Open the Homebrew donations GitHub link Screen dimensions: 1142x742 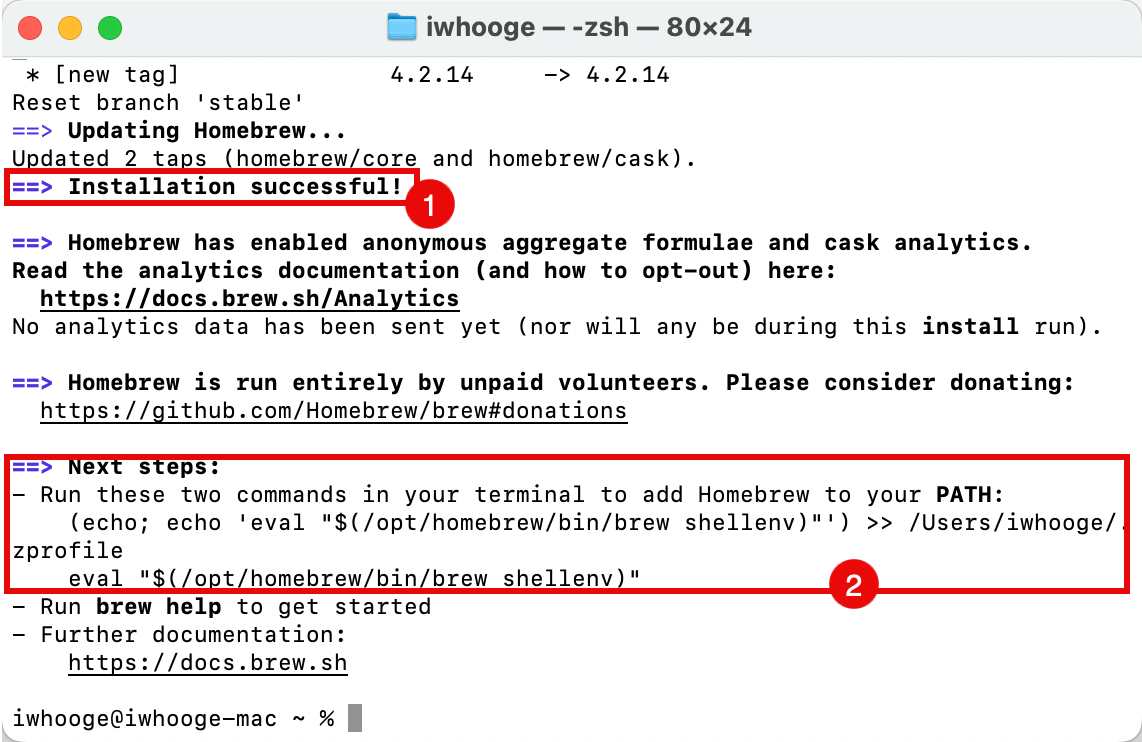[x=334, y=411]
